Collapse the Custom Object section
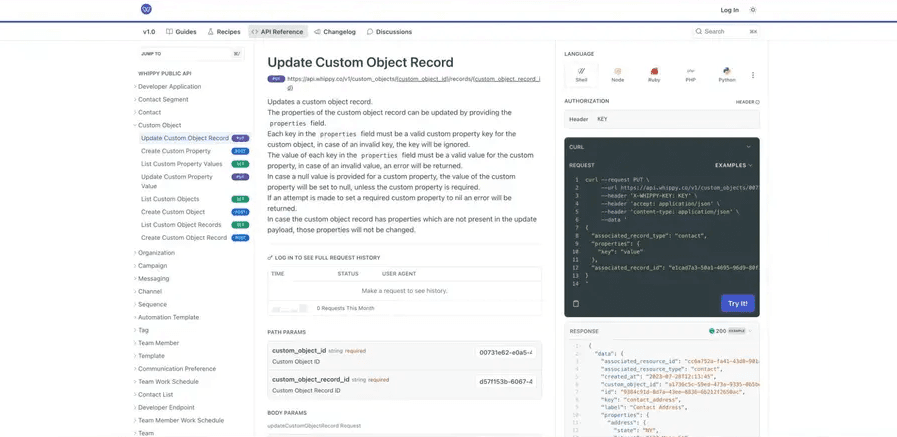Image resolution: width=897 pixels, height=437 pixels. pyautogui.click(x=159, y=125)
